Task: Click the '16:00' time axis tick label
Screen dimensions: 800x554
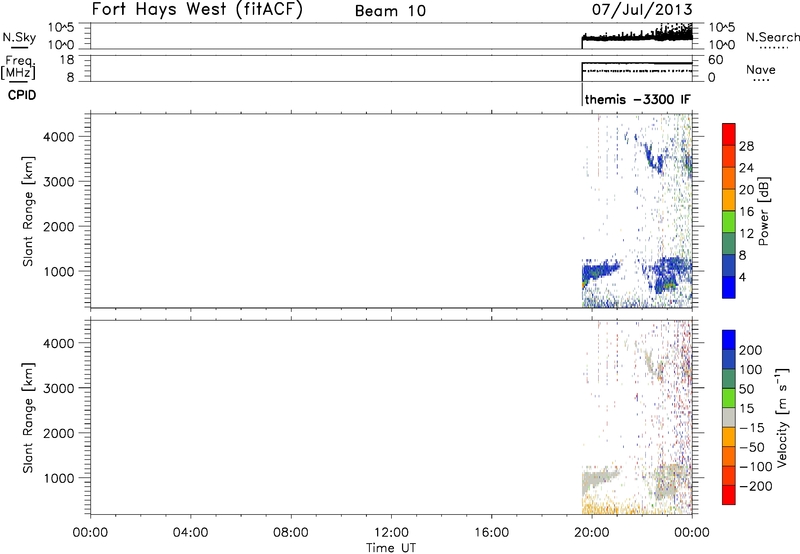Action: [x=491, y=533]
